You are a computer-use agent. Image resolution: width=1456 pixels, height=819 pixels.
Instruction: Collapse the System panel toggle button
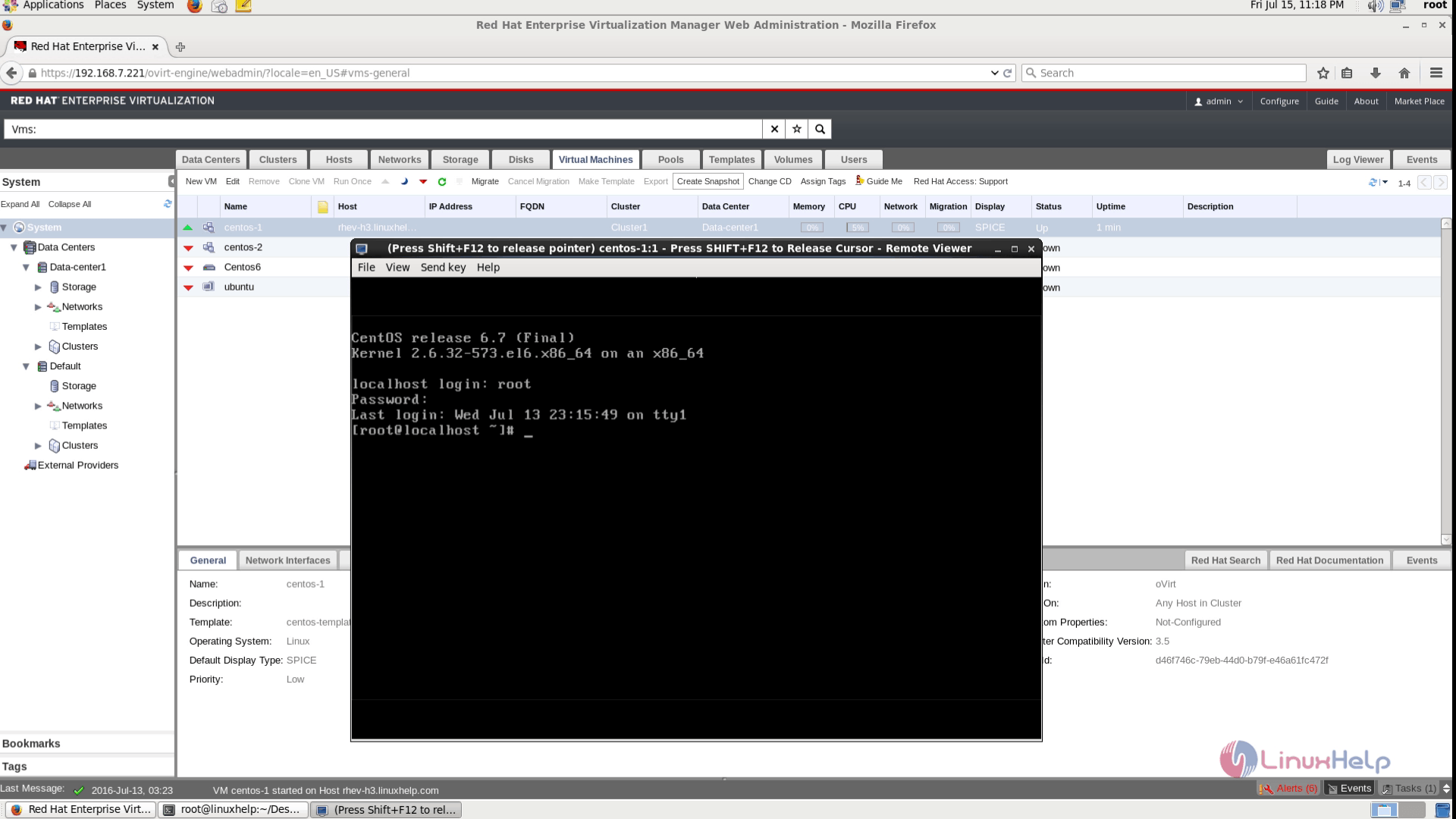click(x=171, y=181)
